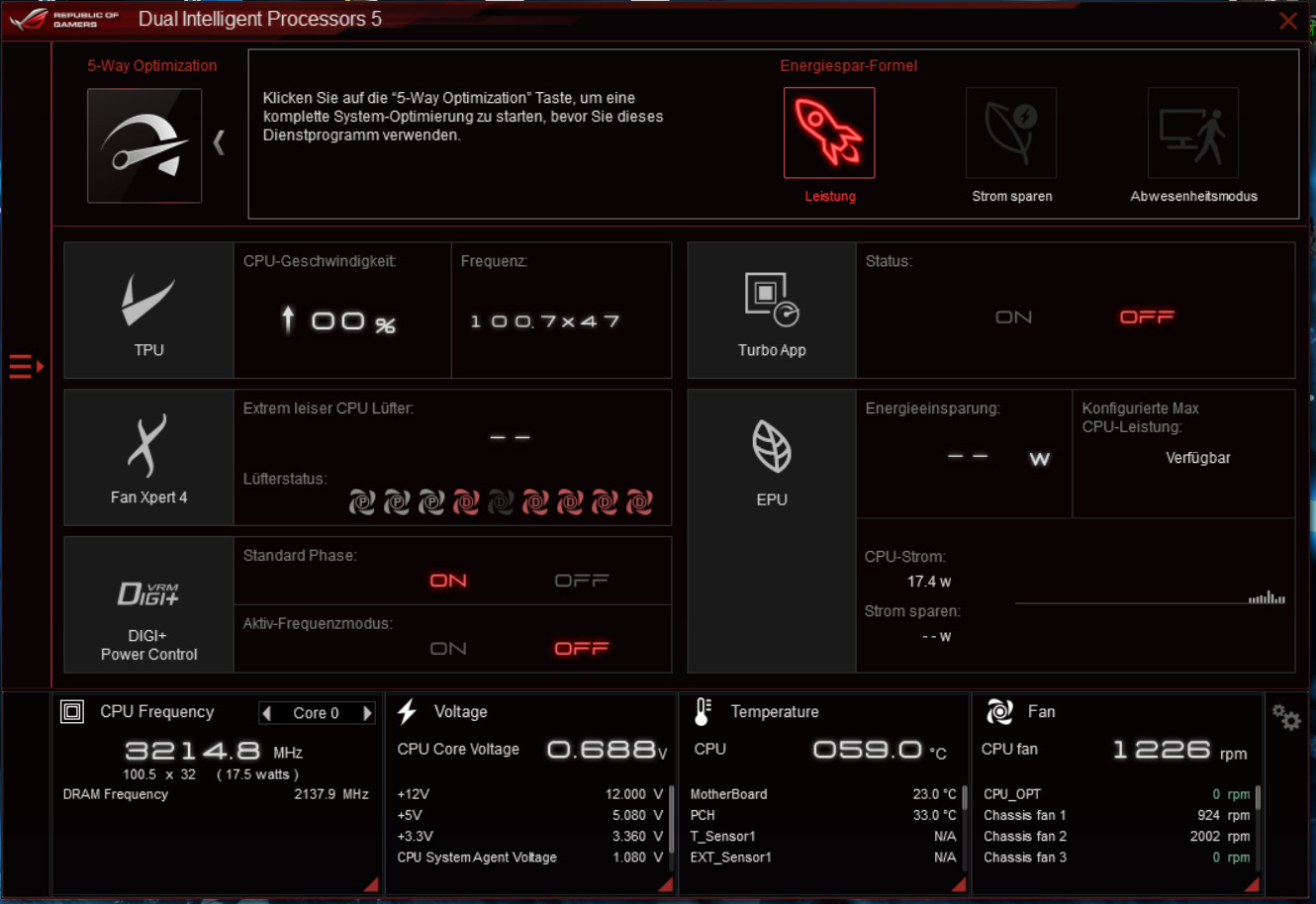Switch Standard Phase to OFF
1316x904 pixels.
(582, 581)
